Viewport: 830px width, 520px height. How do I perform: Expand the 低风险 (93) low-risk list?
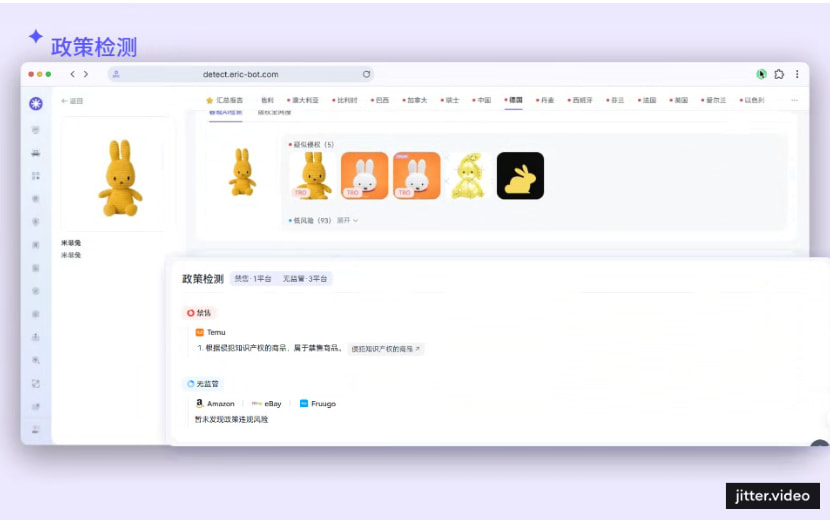tap(347, 220)
